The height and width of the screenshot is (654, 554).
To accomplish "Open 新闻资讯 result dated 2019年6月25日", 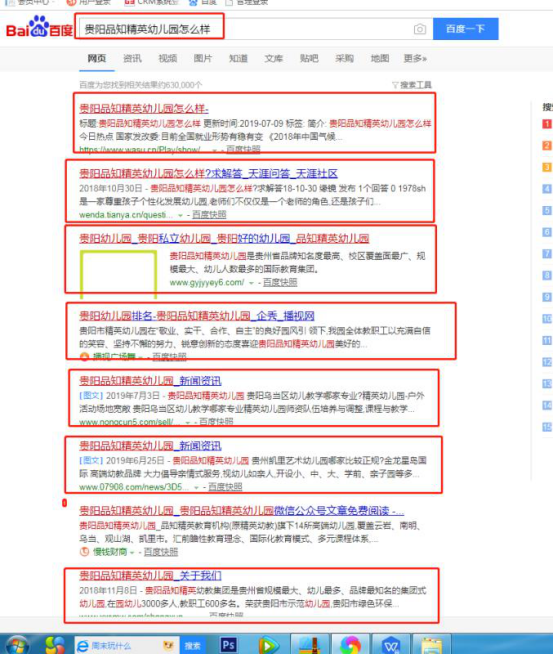I will coord(150,446).
